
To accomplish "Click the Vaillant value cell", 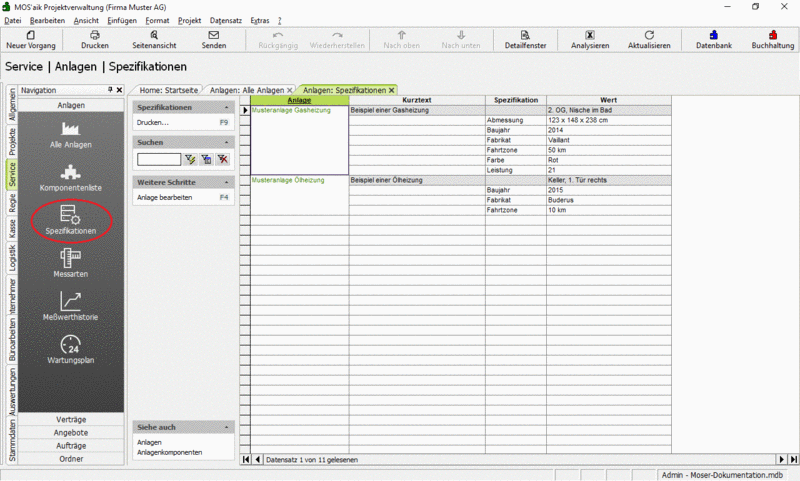I will (x=609, y=140).
